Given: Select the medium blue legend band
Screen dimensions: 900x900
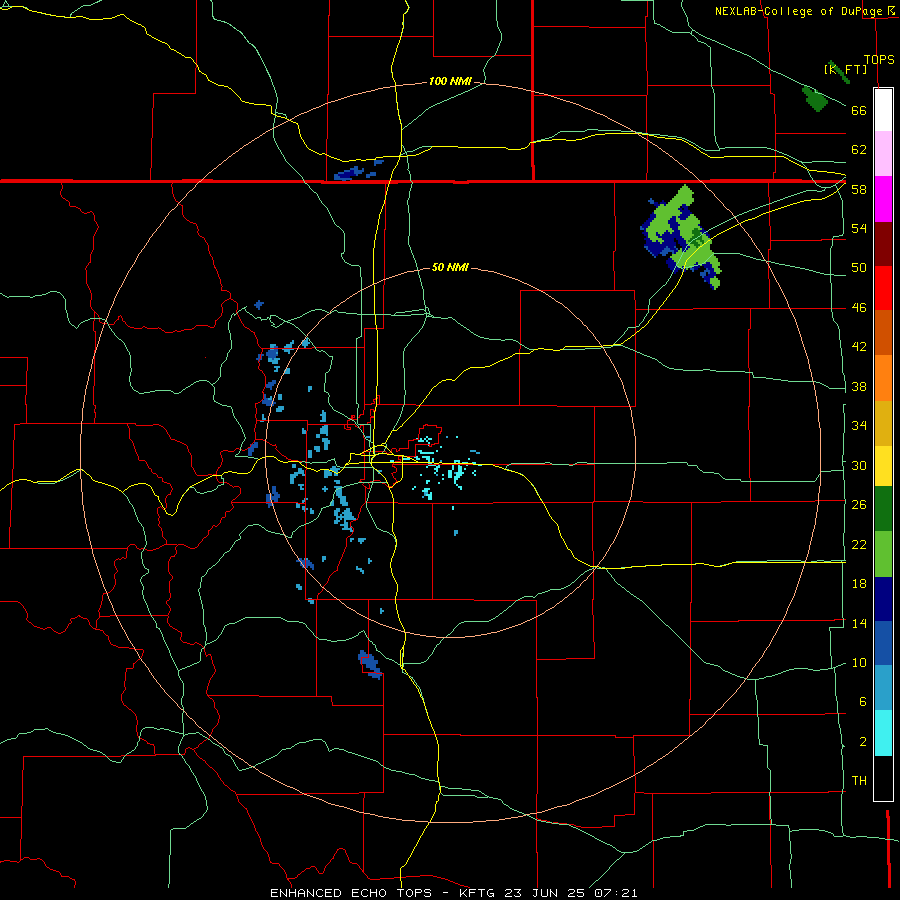Looking at the screenshot, I should 883,643.
